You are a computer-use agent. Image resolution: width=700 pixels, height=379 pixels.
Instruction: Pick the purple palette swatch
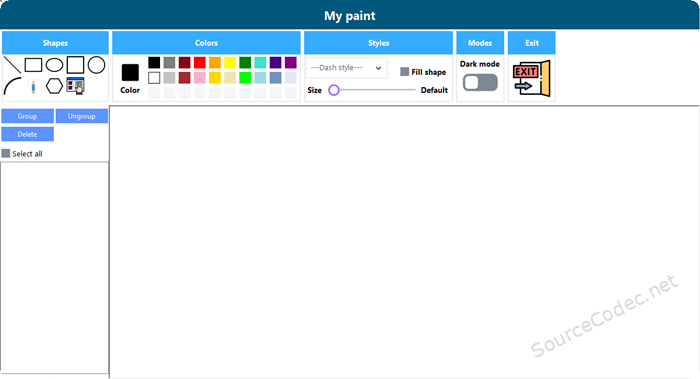pyautogui.click(x=291, y=62)
